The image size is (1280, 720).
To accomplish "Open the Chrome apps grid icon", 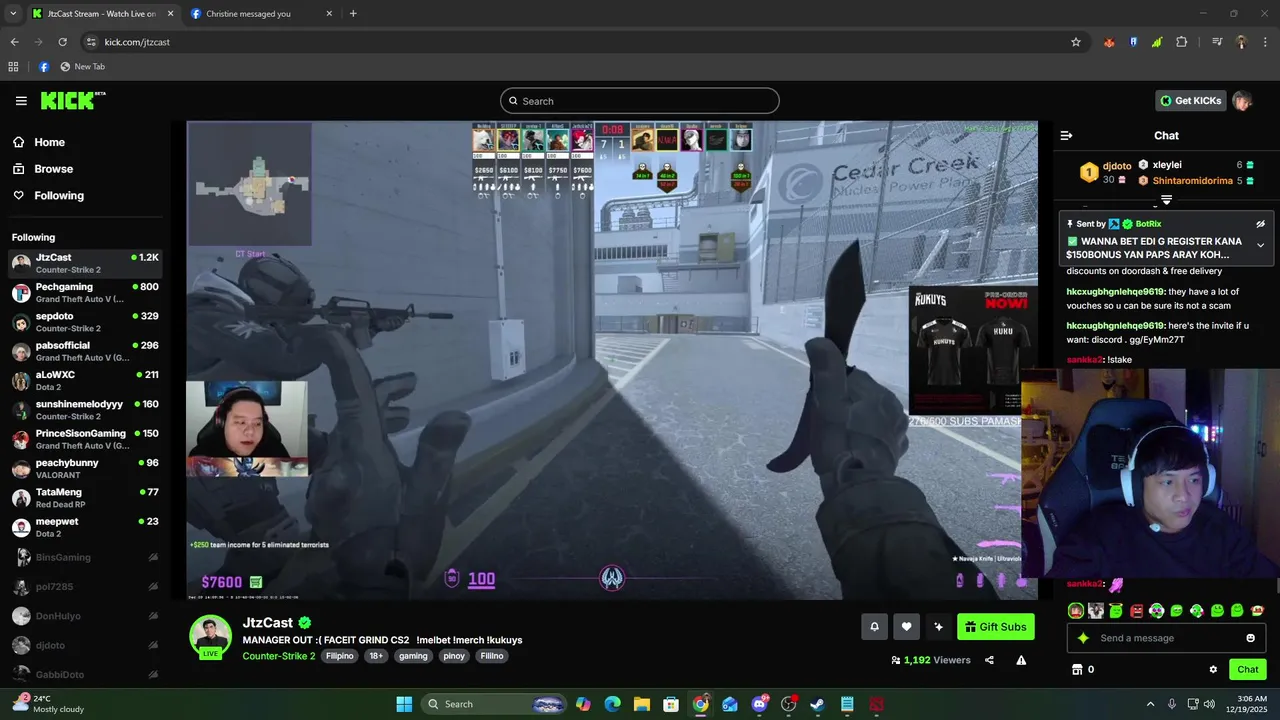I will pyautogui.click(x=13, y=67).
